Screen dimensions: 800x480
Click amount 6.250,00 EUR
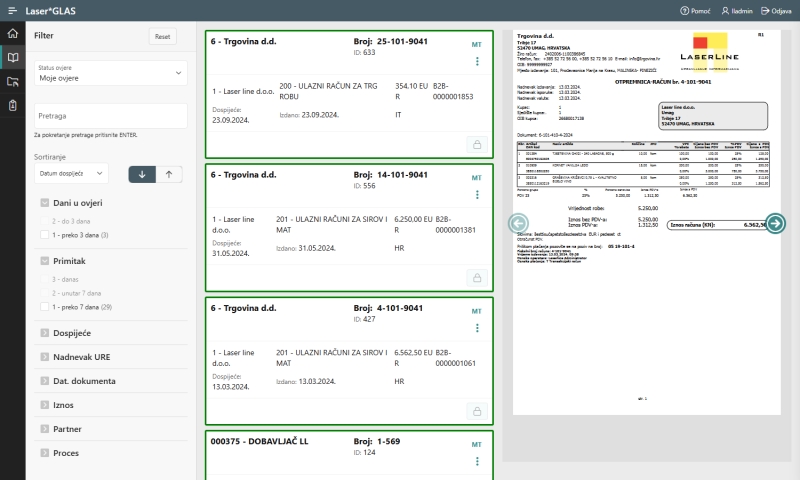(x=413, y=224)
